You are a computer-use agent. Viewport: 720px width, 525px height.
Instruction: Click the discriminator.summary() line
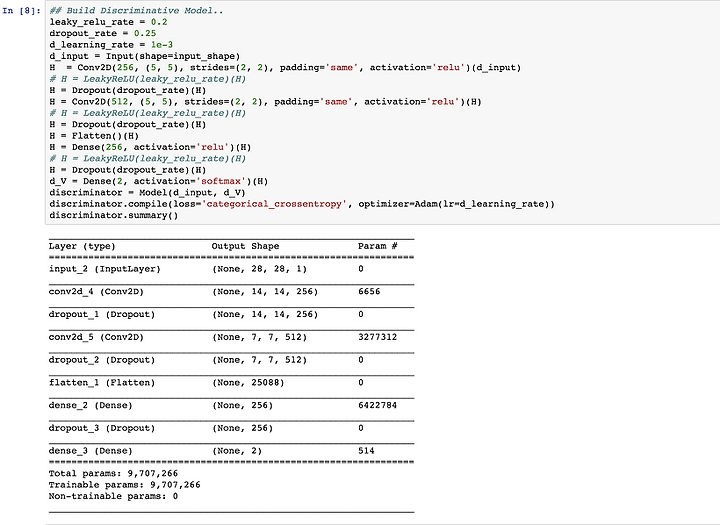(x=114, y=215)
